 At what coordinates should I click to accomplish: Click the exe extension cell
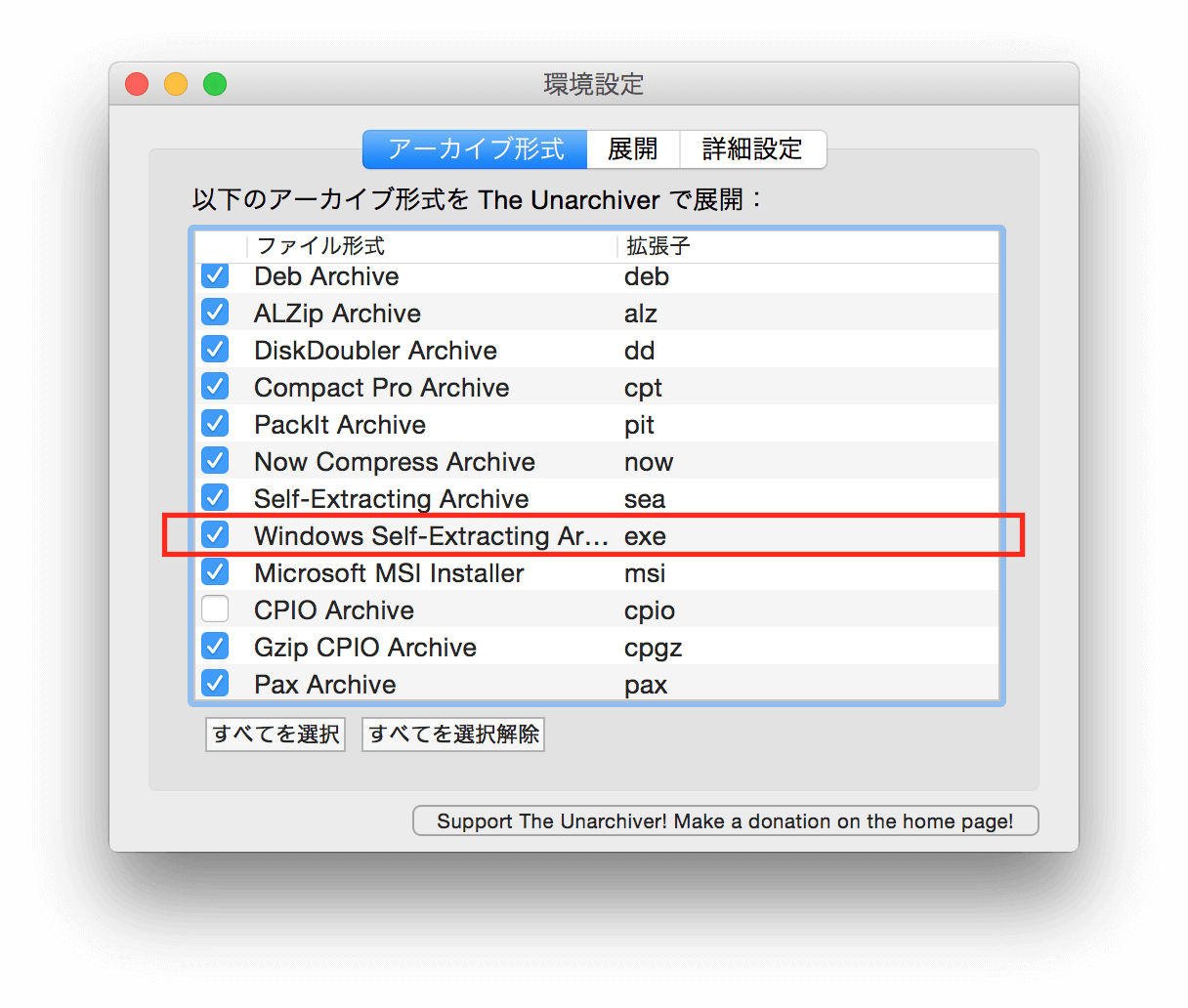point(645,536)
